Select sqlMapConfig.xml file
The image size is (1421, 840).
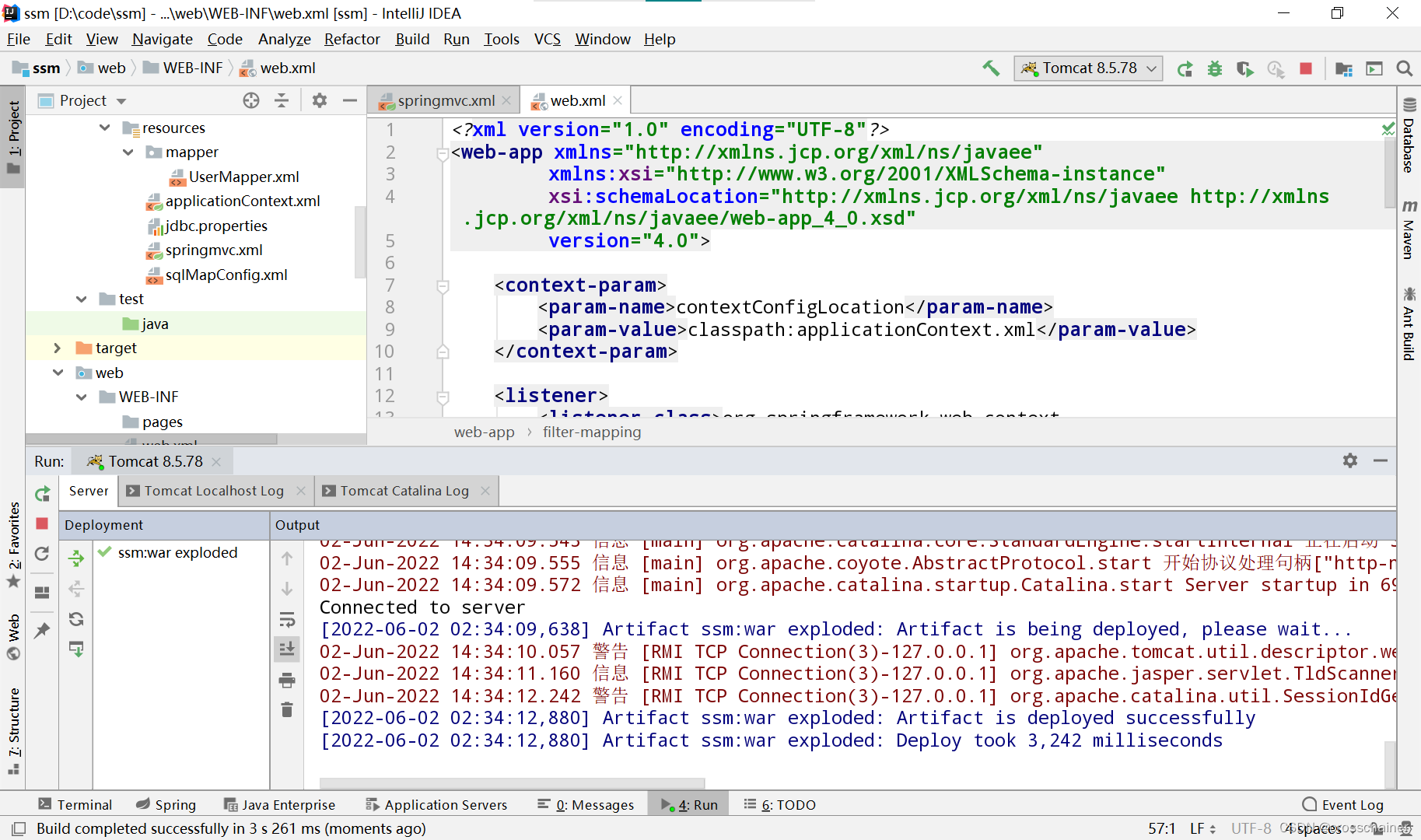coord(226,275)
